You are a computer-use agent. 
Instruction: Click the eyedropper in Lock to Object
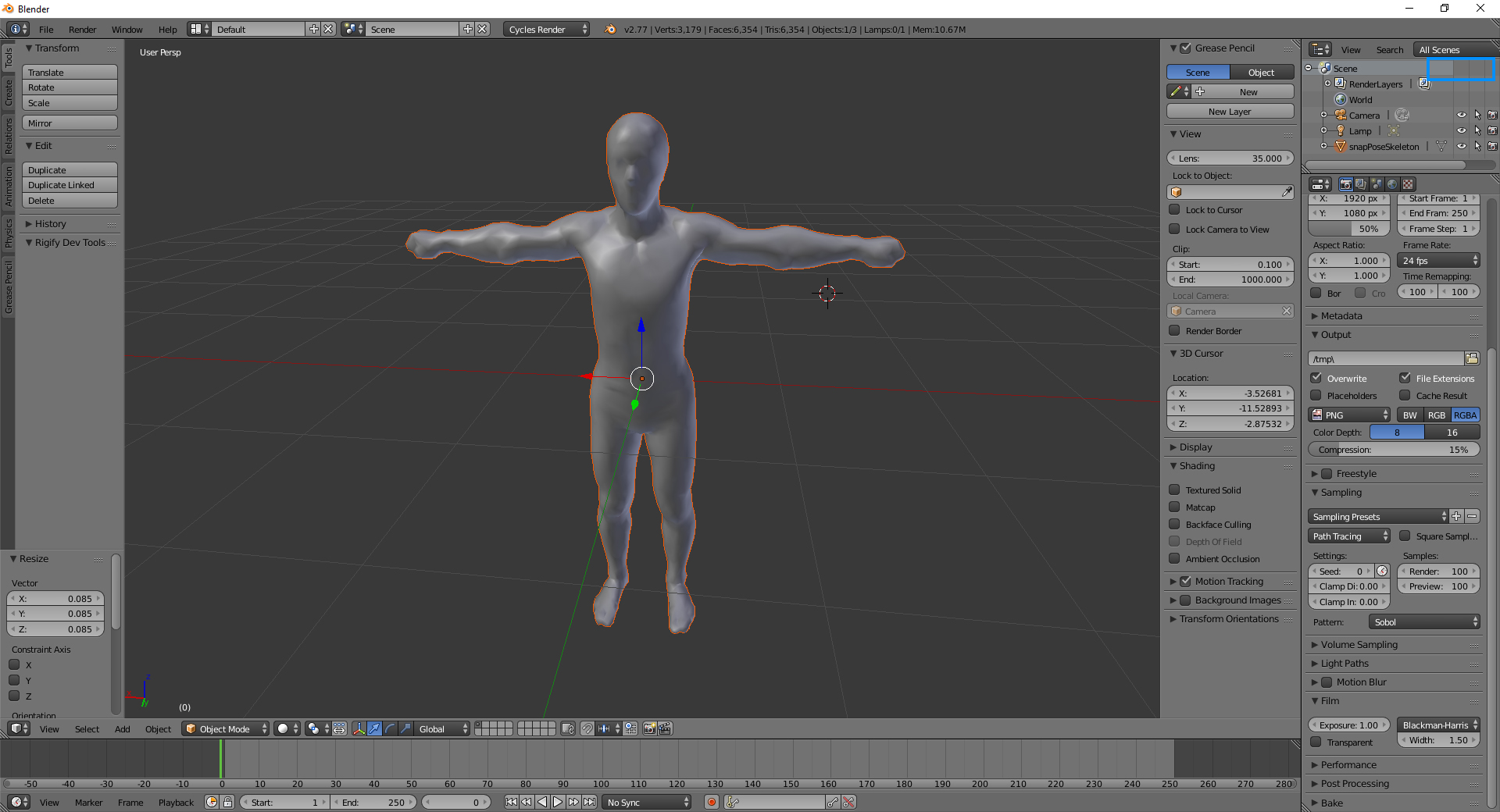tap(1286, 192)
